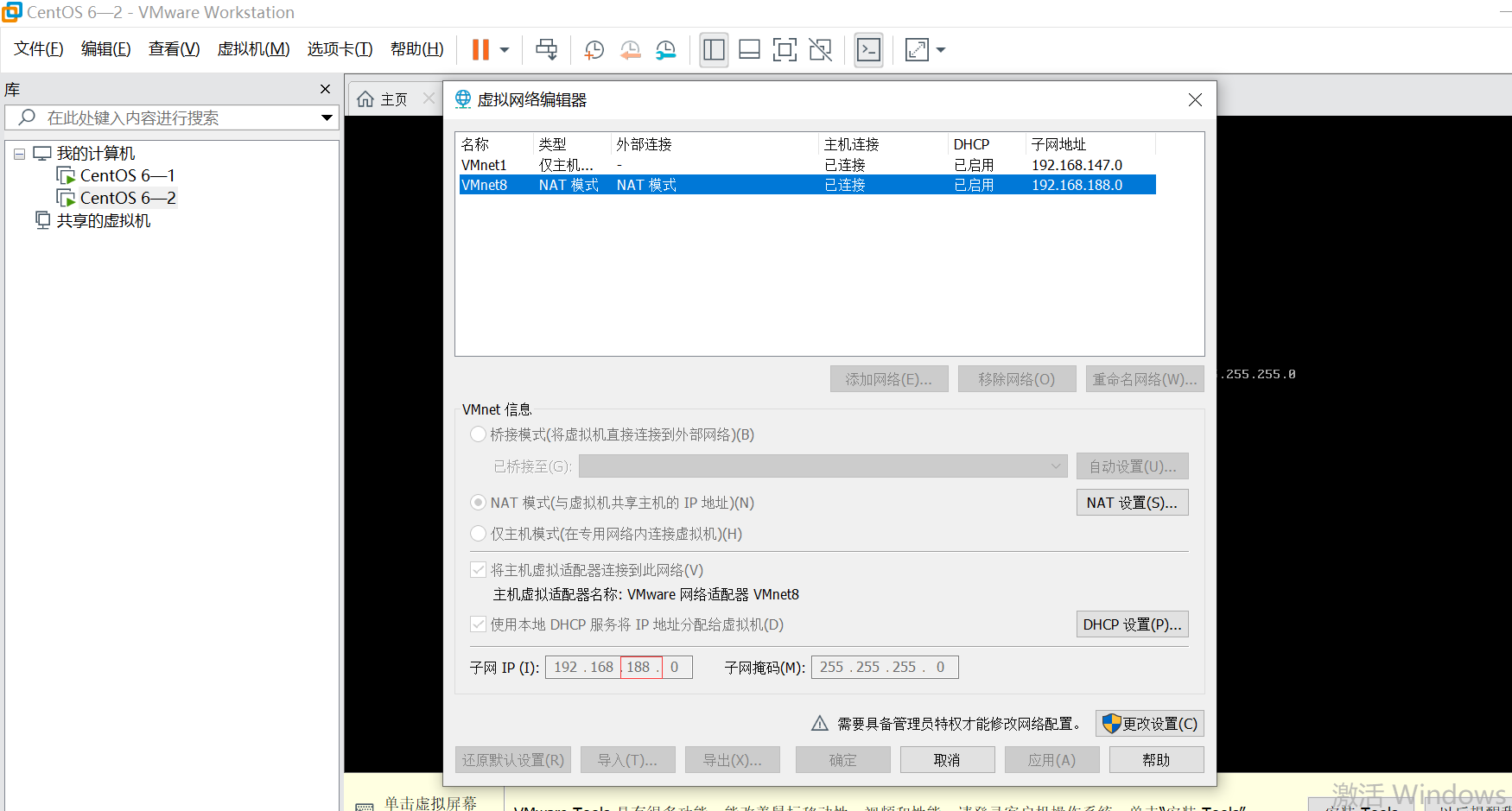Click 导出(X)... button
Image resolution: width=1512 pixels, height=811 pixels.
point(733,760)
